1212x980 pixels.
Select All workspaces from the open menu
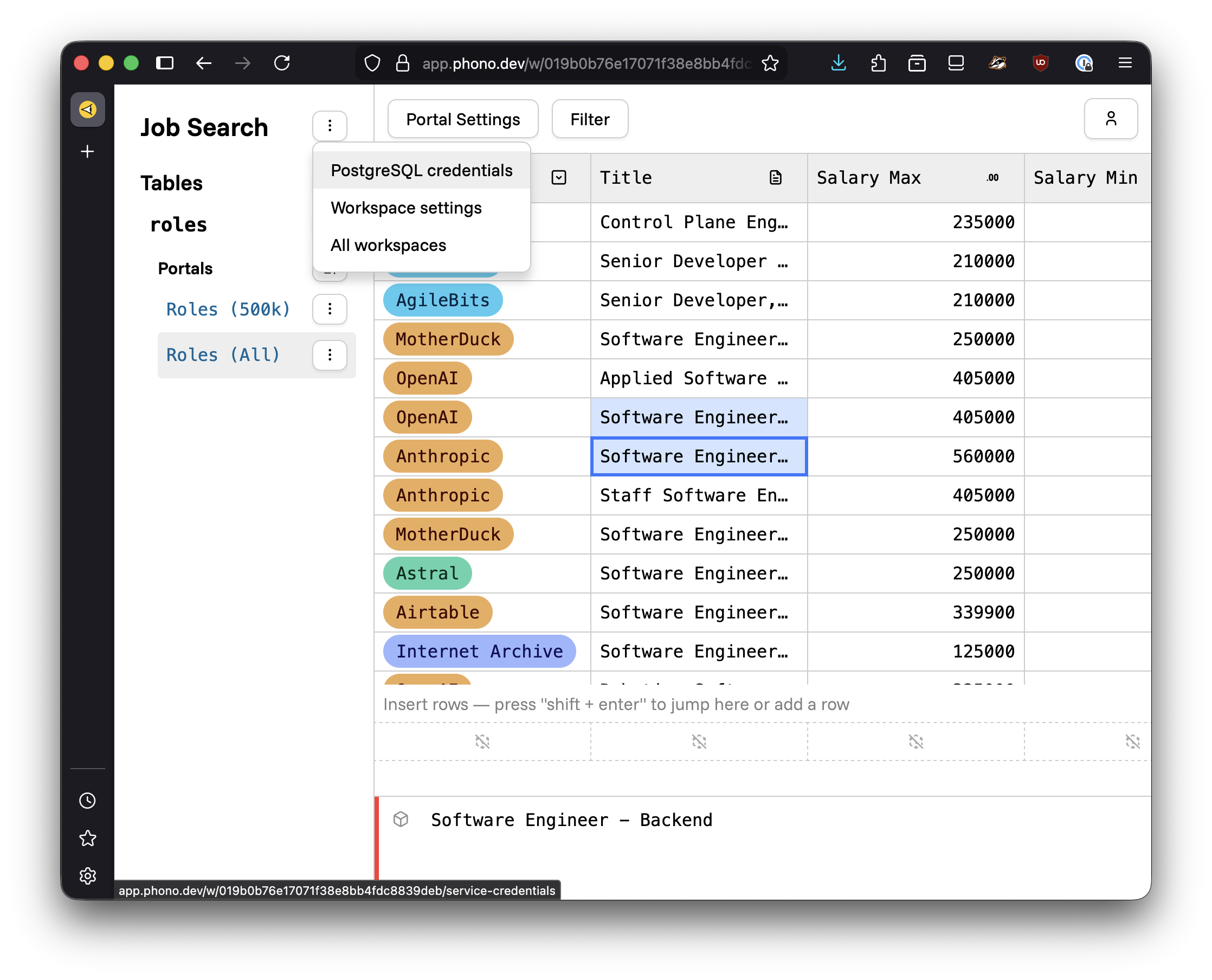tap(388, 245)
